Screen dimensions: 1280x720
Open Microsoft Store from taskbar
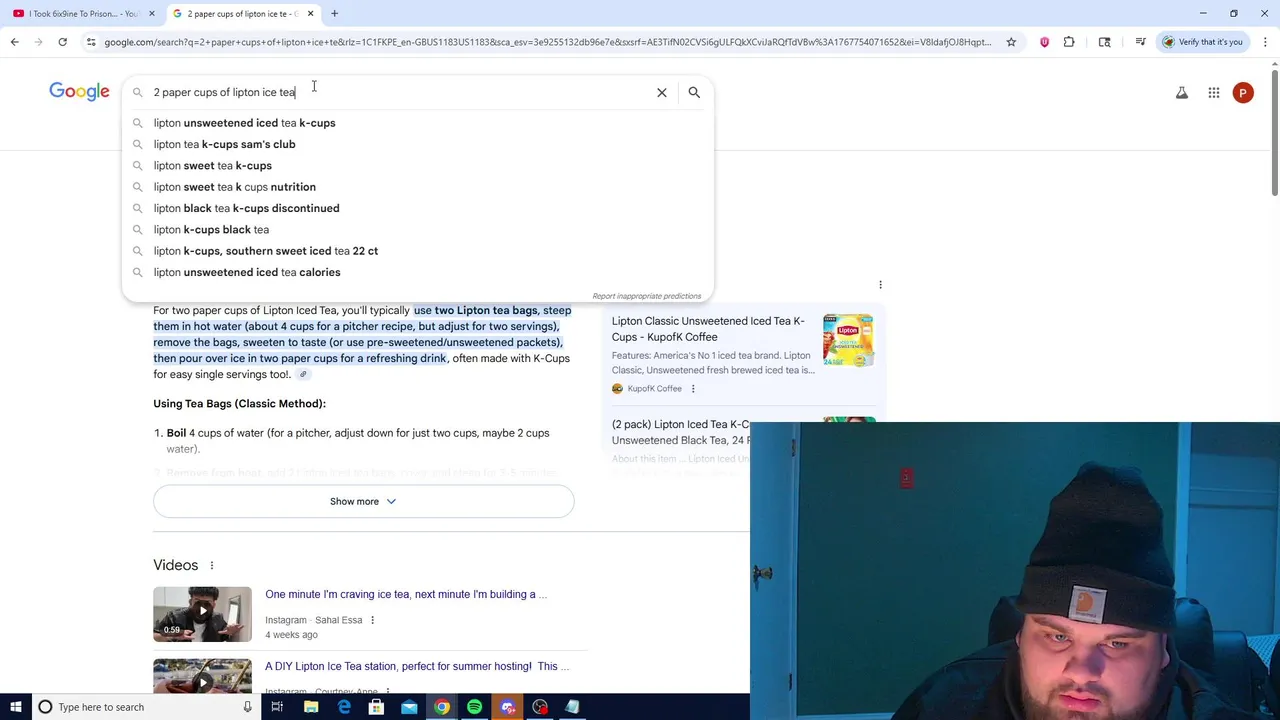point(376,707)
